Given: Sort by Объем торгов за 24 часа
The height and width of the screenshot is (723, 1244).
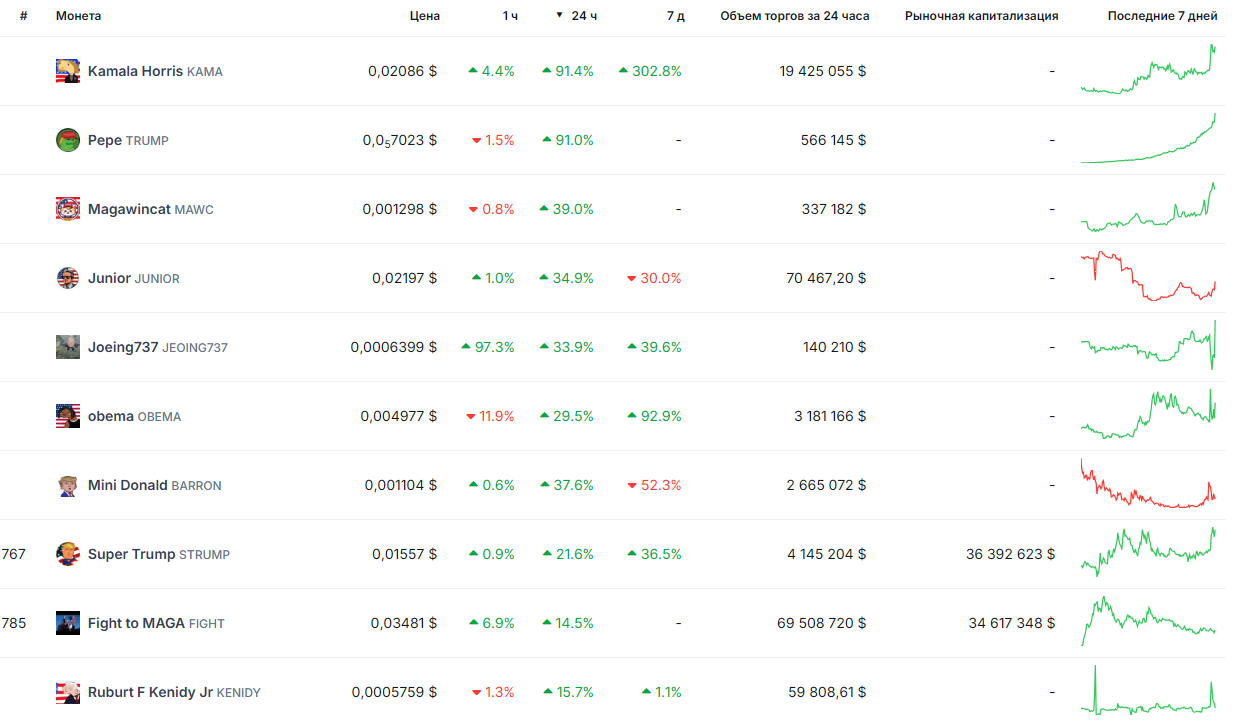Looking at the screenshot, I should point(795,16).
